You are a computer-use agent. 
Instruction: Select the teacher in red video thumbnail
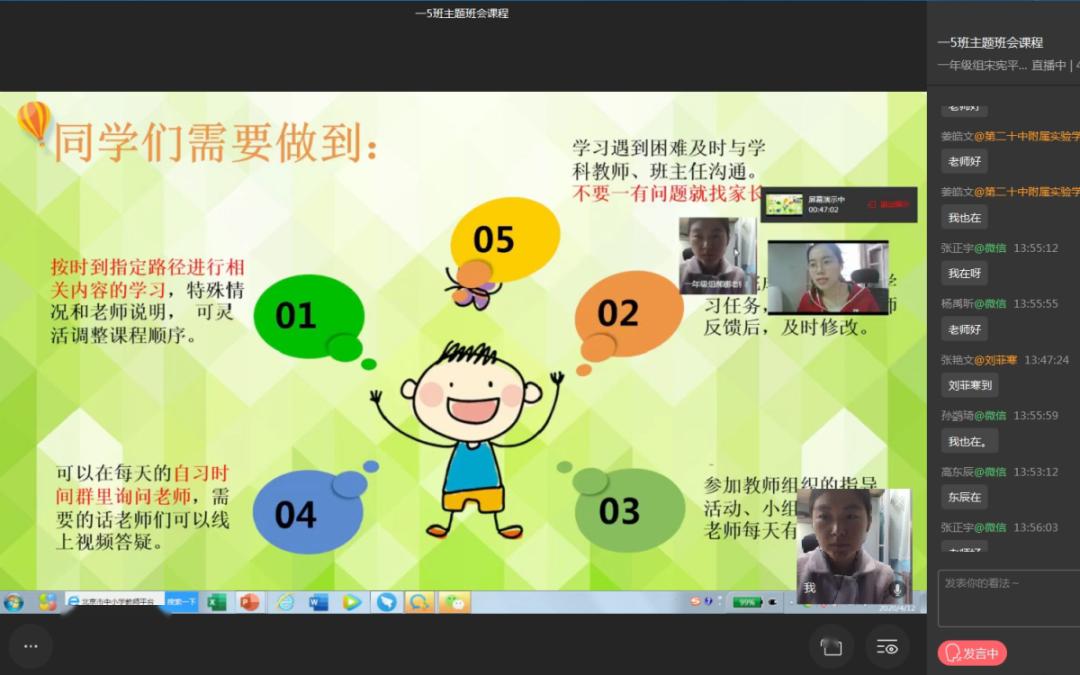(x=828, y=278)
